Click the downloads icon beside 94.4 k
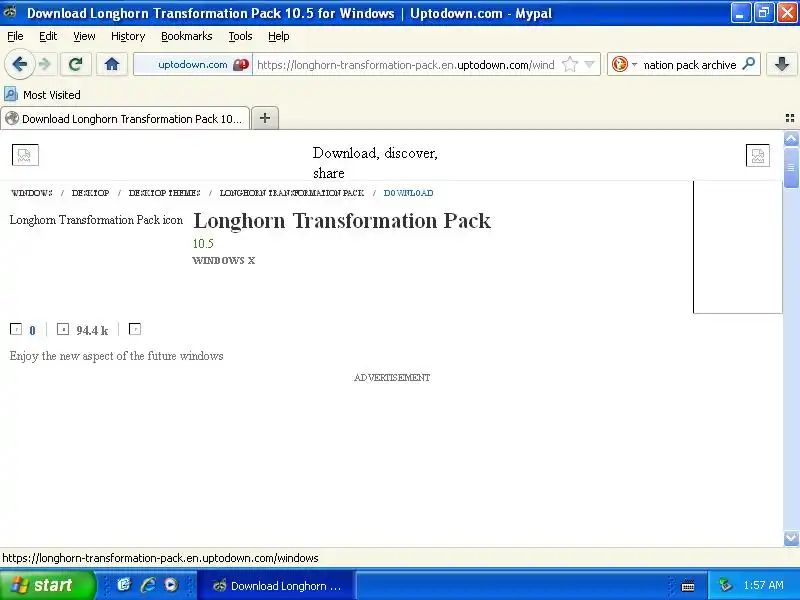 [x=63, y=329]
